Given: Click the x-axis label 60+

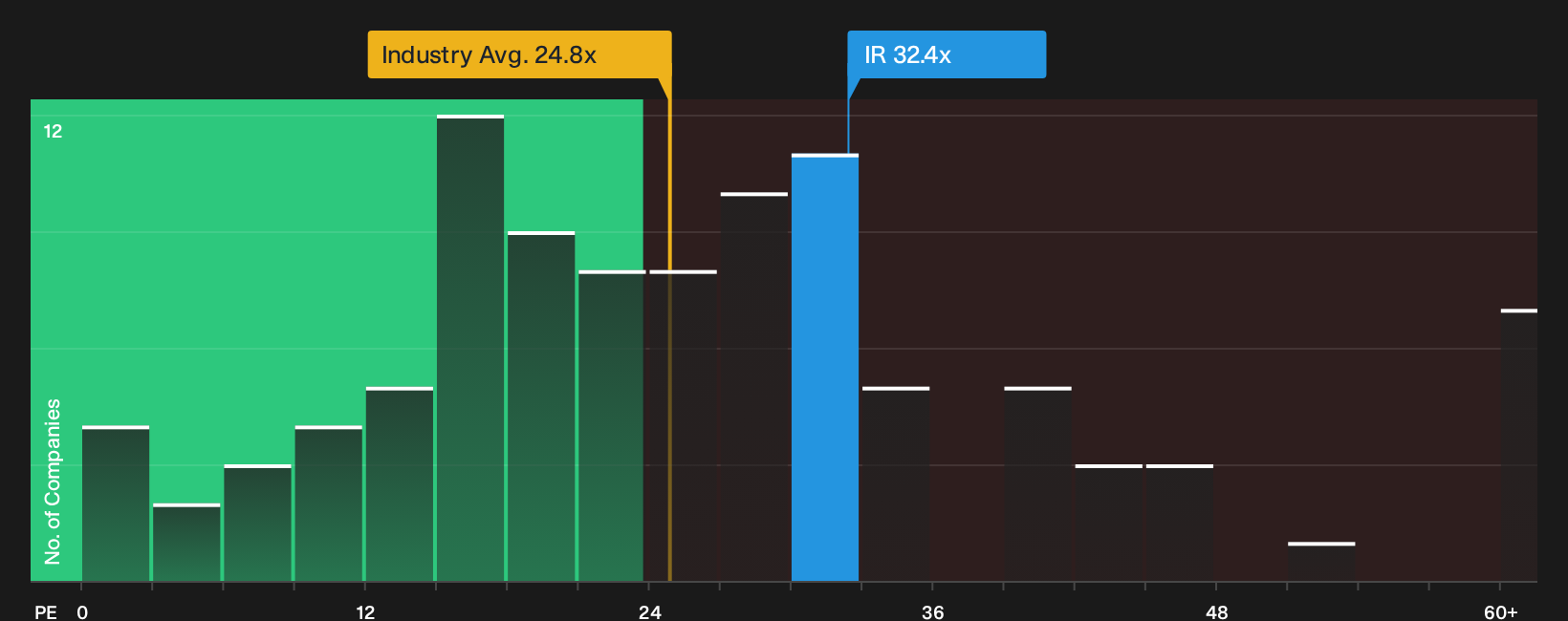Looking at the screenshot, I should pos(1500,611).
